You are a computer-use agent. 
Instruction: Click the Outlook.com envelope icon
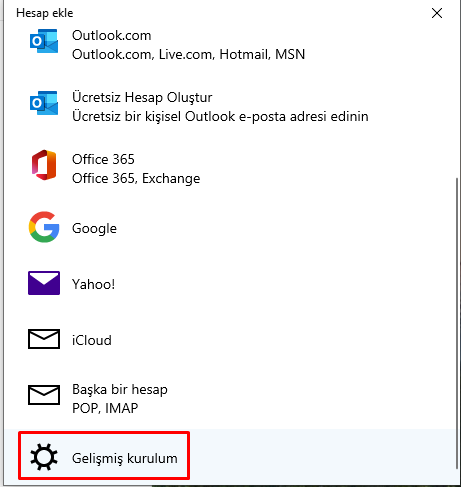point(44,41)
